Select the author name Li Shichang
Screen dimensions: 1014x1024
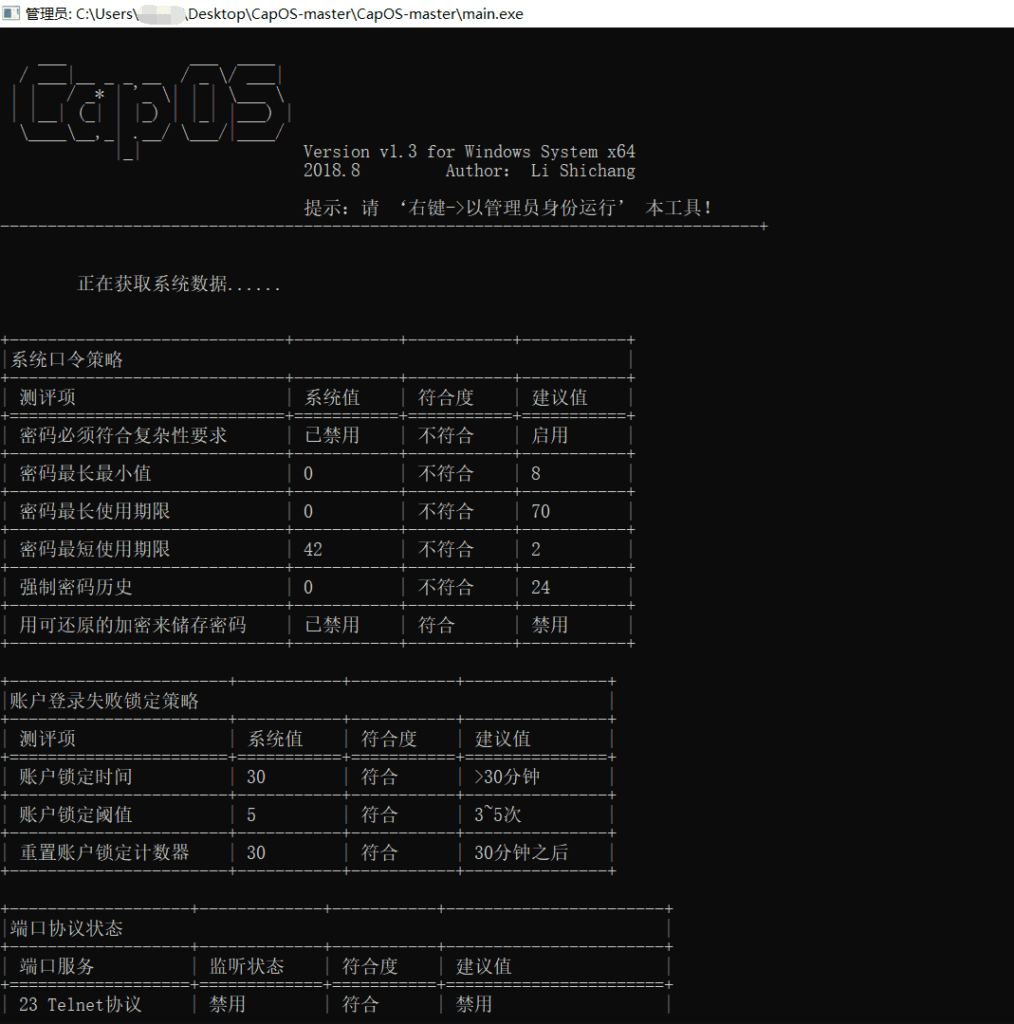(582, 171)
